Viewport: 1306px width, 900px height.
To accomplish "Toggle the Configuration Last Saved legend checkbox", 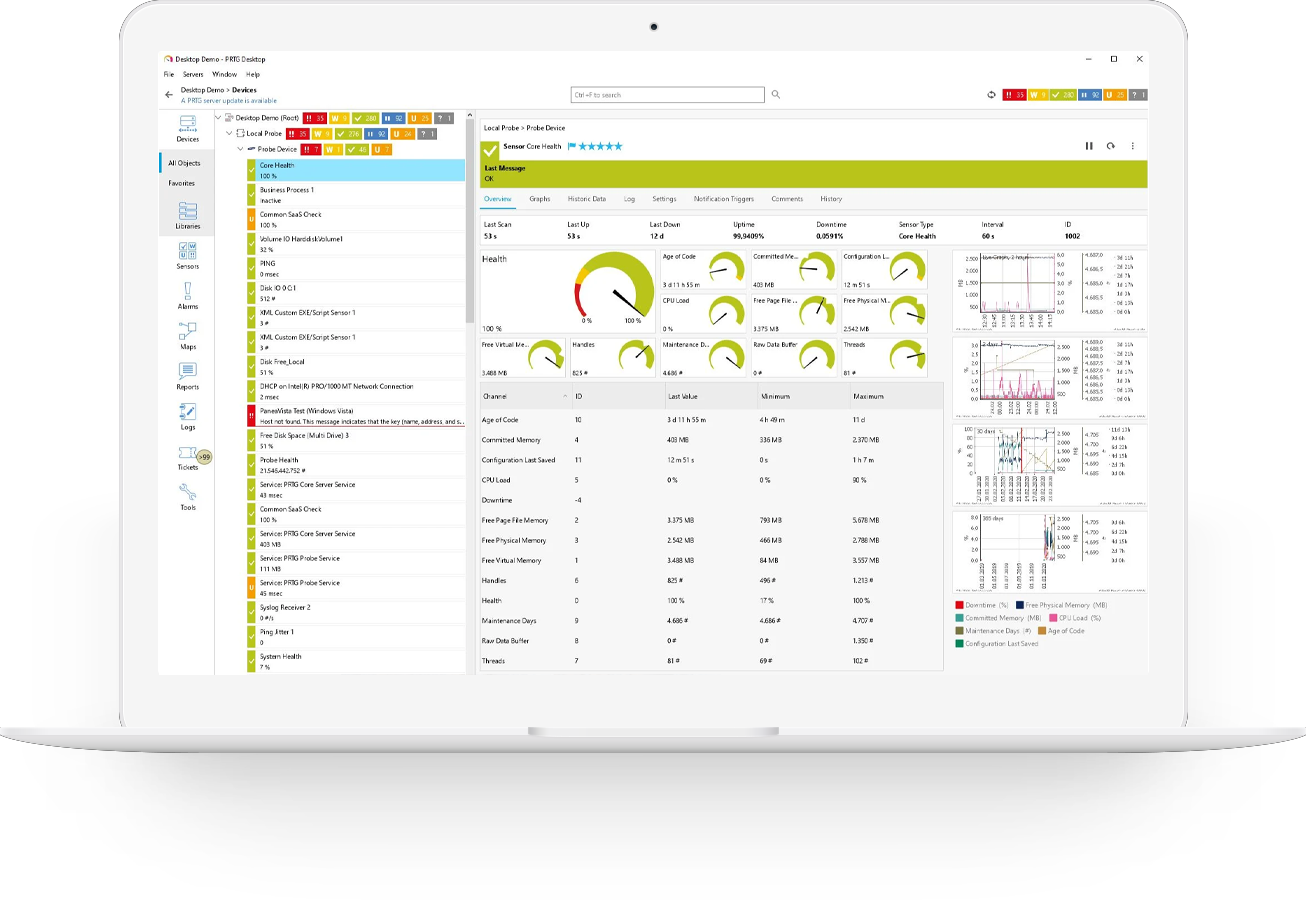I will coord(959,644).
